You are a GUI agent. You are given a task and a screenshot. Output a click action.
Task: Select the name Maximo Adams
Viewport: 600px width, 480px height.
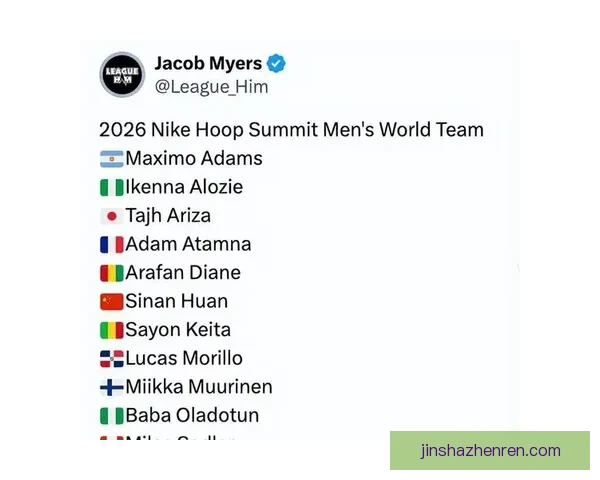coord(194,158)
